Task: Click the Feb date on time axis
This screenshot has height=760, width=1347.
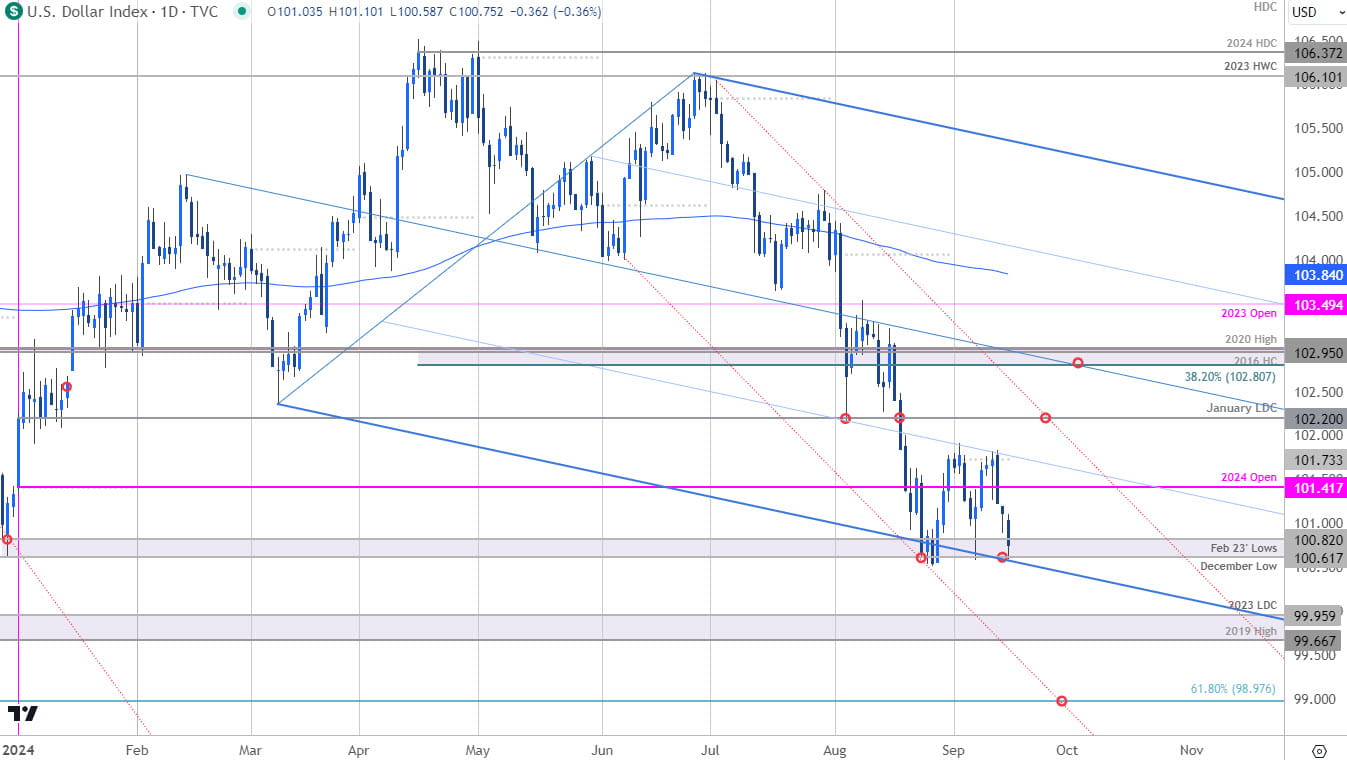Action: pos(138,748)
